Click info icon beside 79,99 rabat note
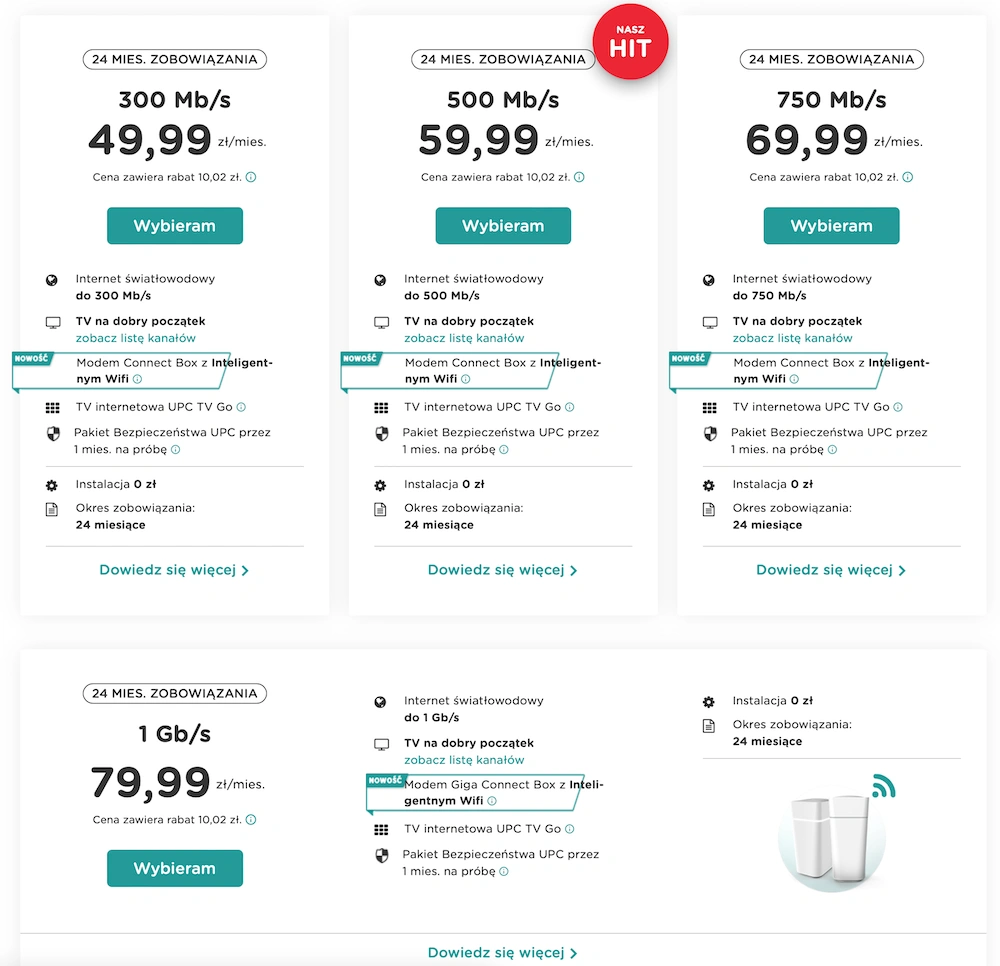Screen dimensions: 1000x966 tap(251, 820)
